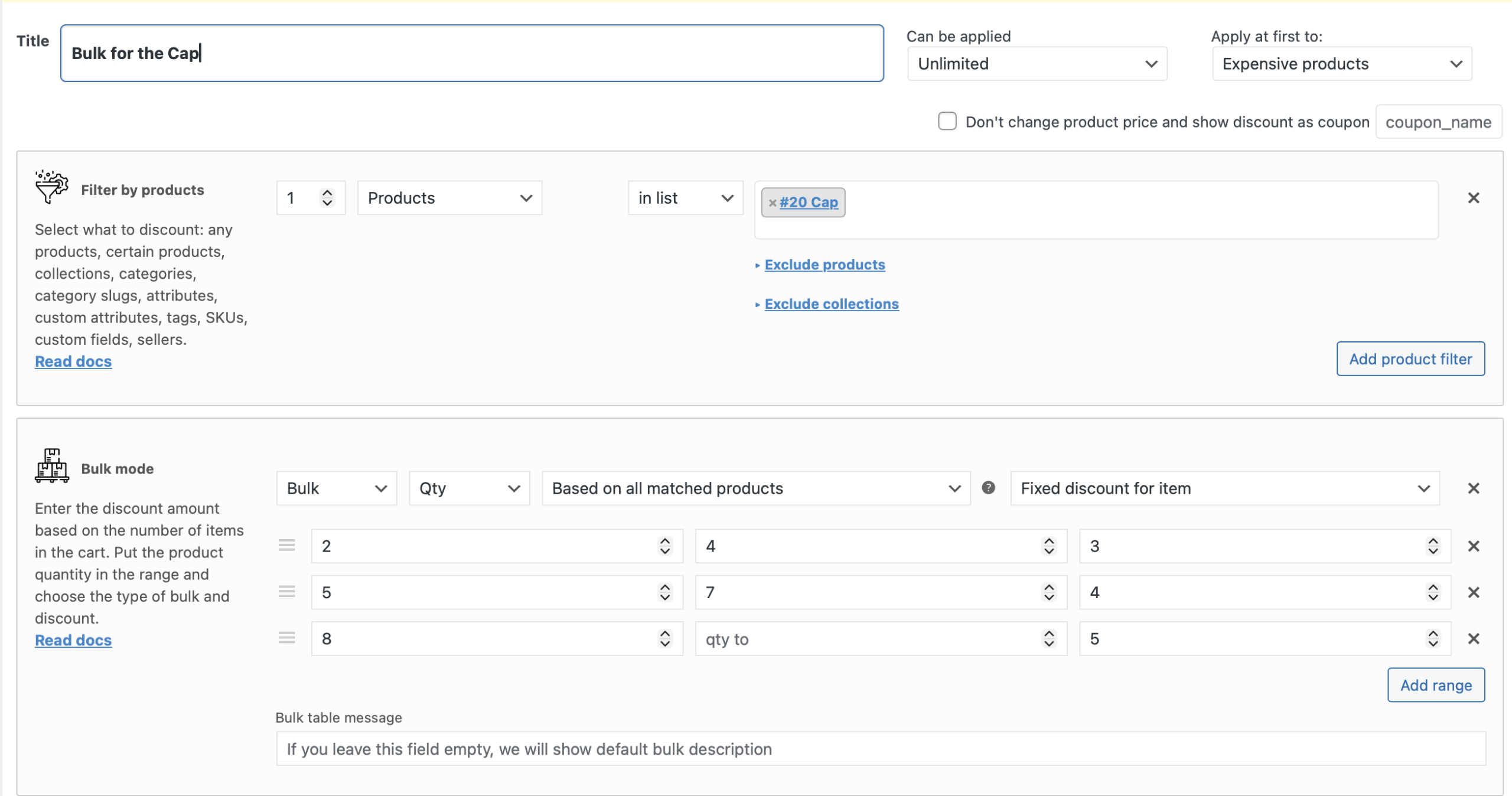Viewport: 1512px width, 796px height.
Task: Click the Bulk table message field
Action: [x=880, y=749]
